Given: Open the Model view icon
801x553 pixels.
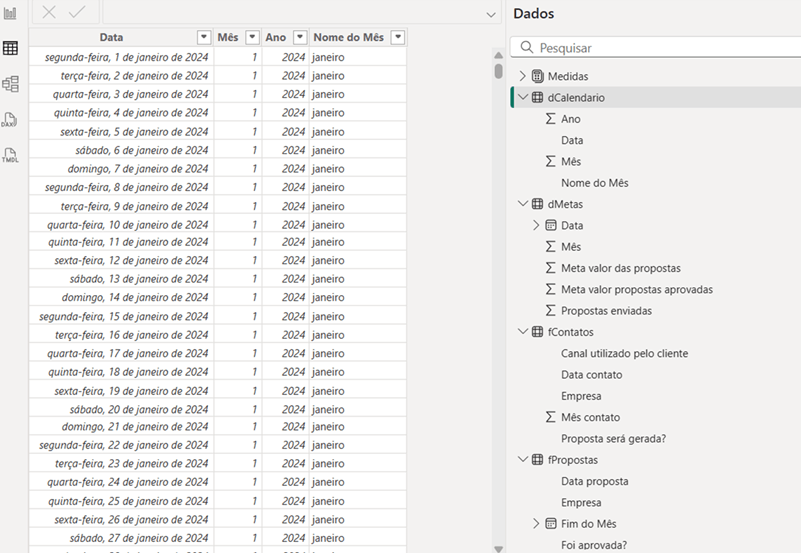Looking at the screenshot, I should [11, 84].
